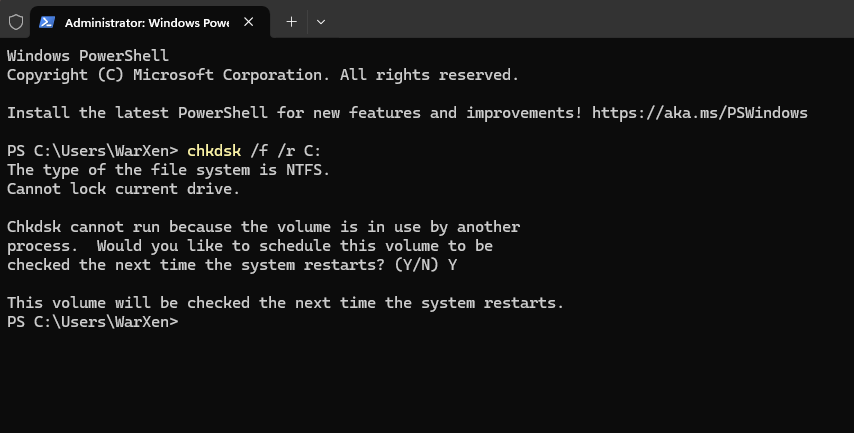Open a new tab with the plus button

(x=292, y=21)
